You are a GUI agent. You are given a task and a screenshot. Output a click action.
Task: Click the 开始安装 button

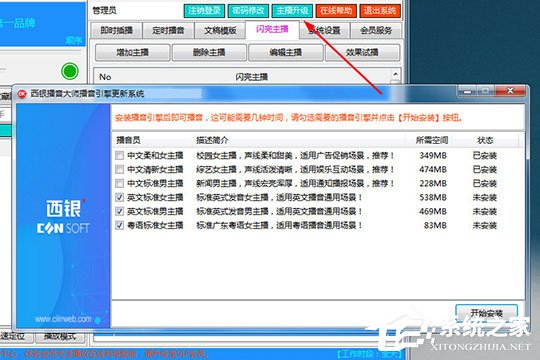click(x=486, y=313)
